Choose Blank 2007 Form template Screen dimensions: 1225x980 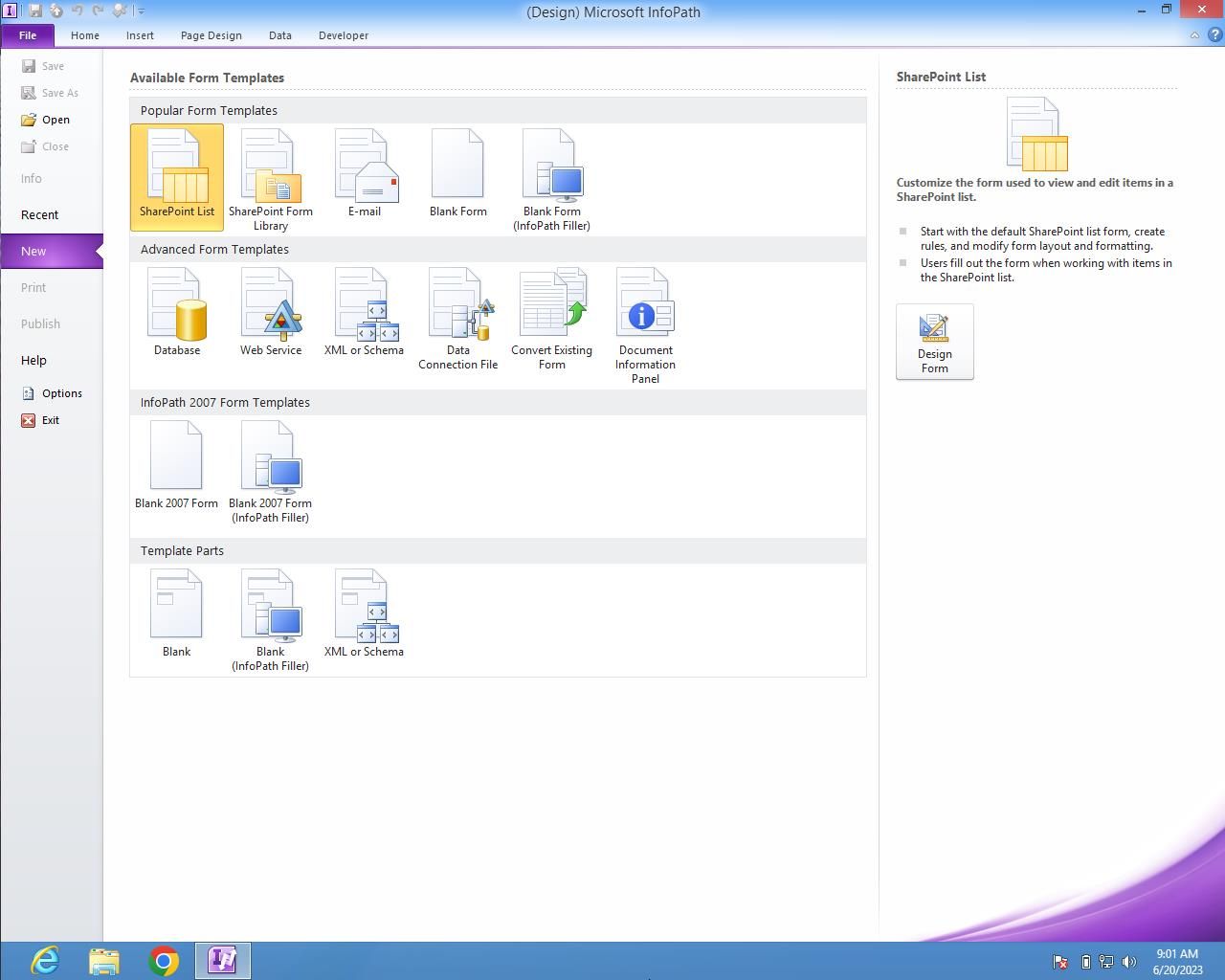pos(176,466)
